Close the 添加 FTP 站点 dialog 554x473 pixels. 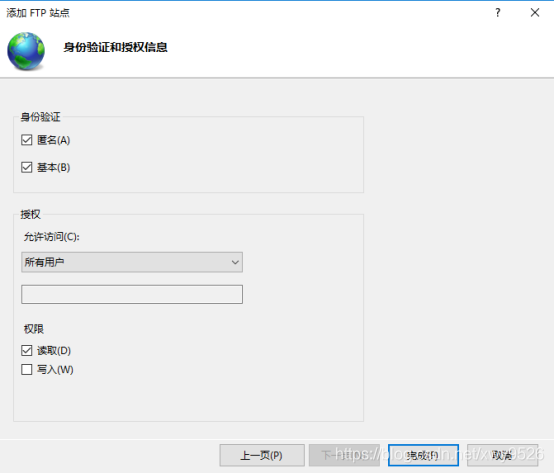tap(535, 13)
